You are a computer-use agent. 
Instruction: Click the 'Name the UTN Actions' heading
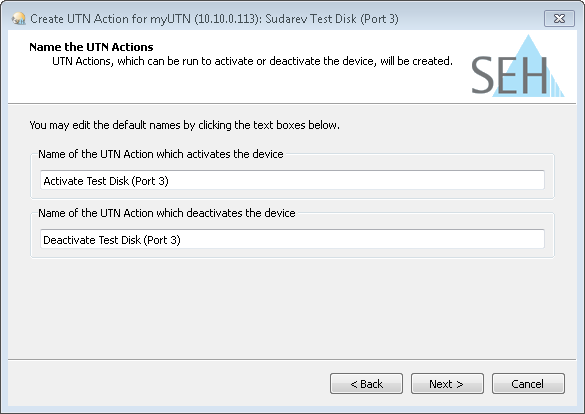coord(91,47)
